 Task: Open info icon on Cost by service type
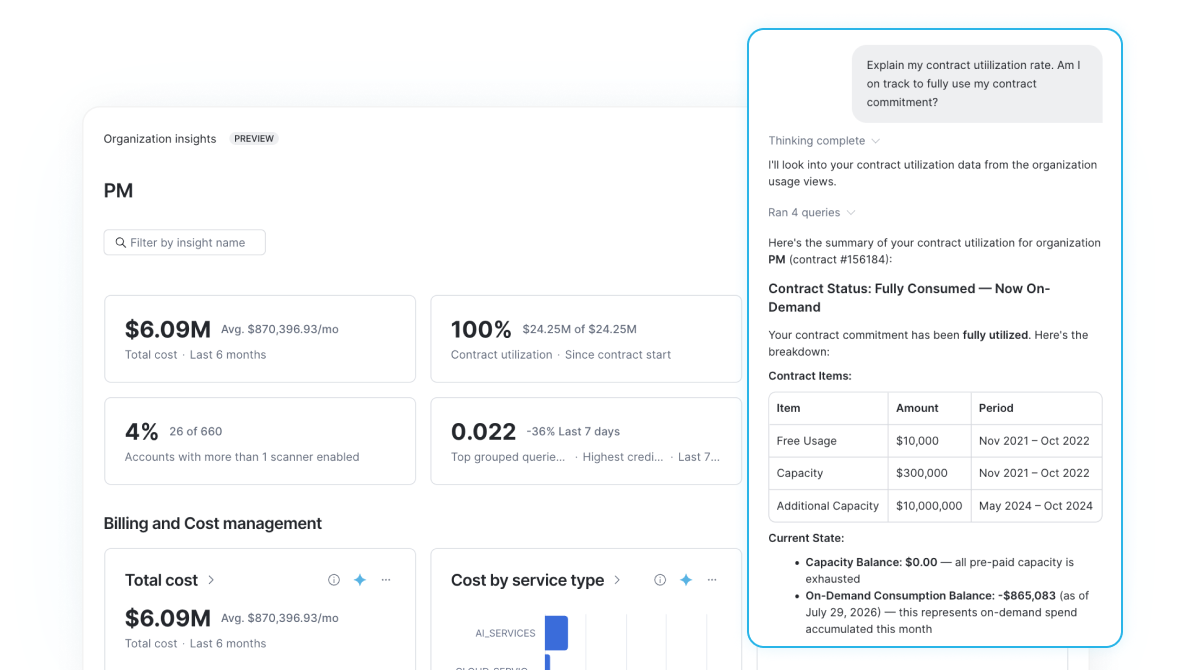tap(660, 580)
